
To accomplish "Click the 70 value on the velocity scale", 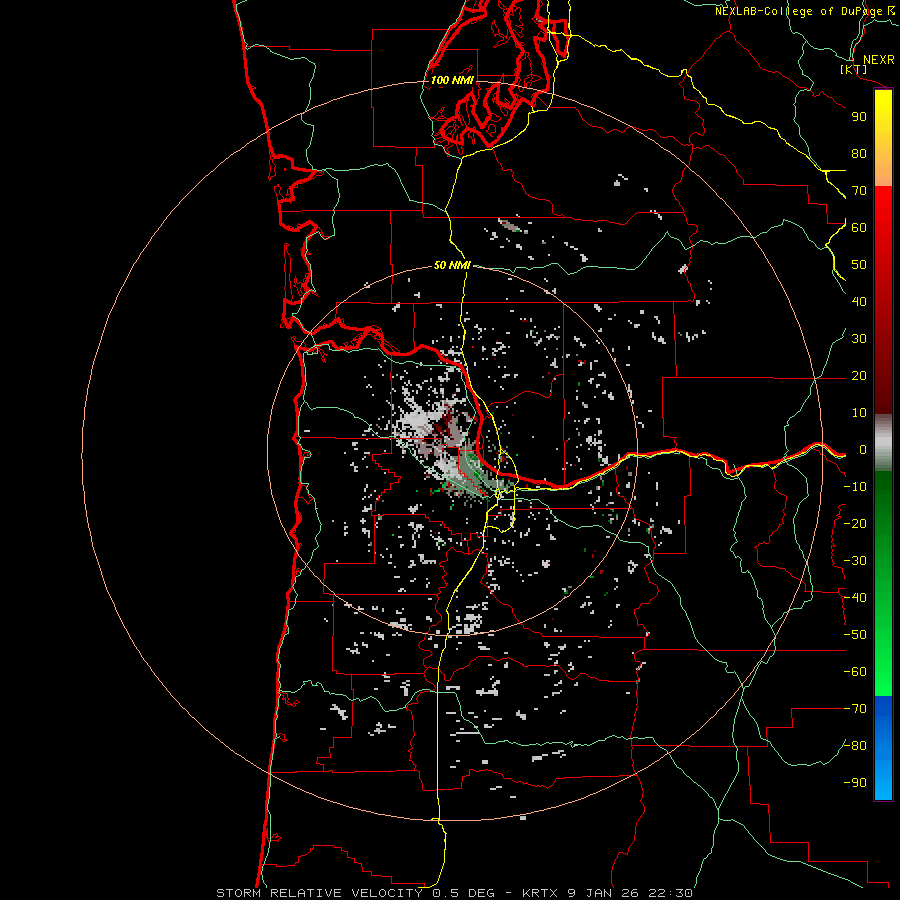I will 859,191.
